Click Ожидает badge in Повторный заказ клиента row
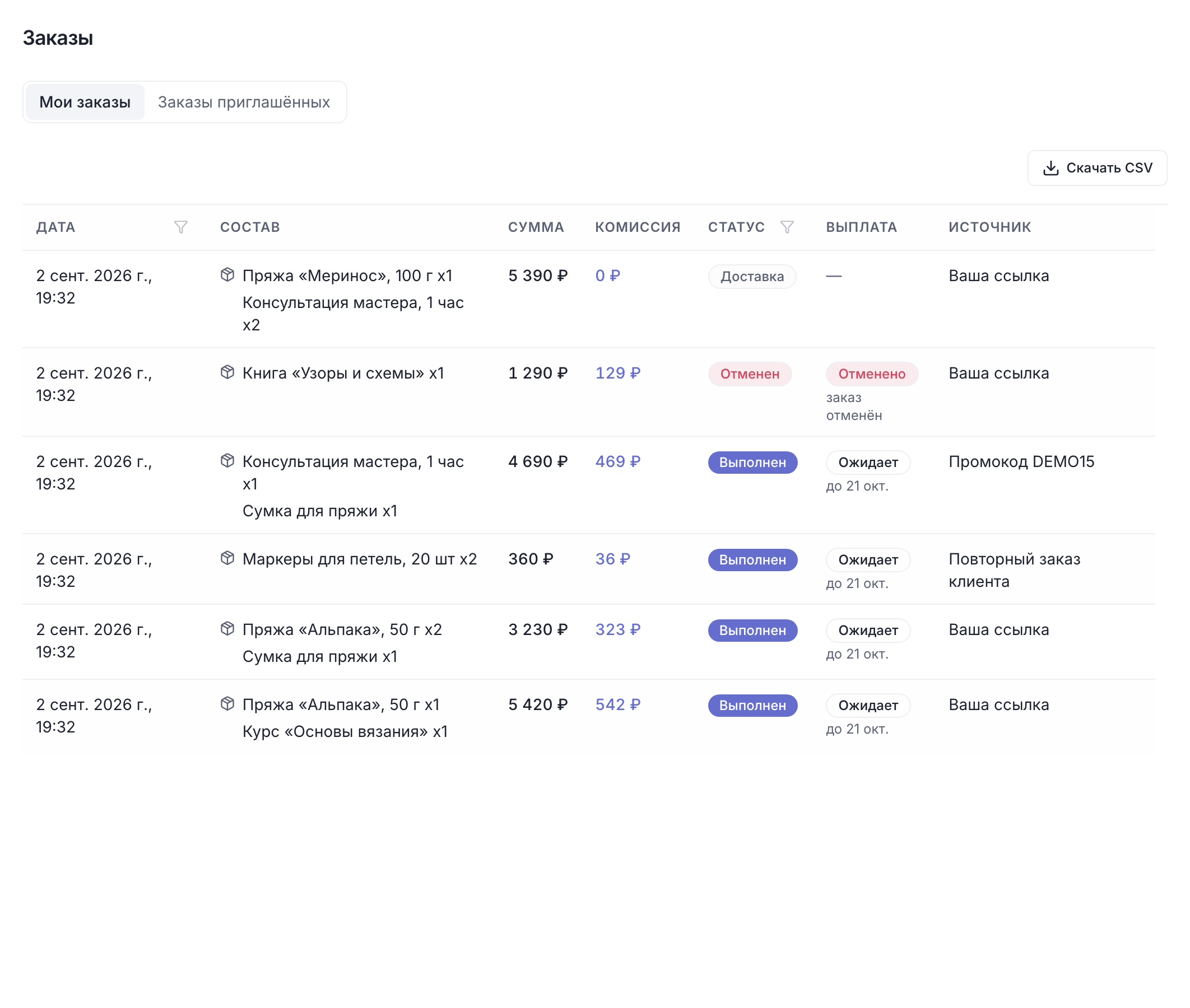This screenshot has width=1190, height=1008. (x=868, y=561)
